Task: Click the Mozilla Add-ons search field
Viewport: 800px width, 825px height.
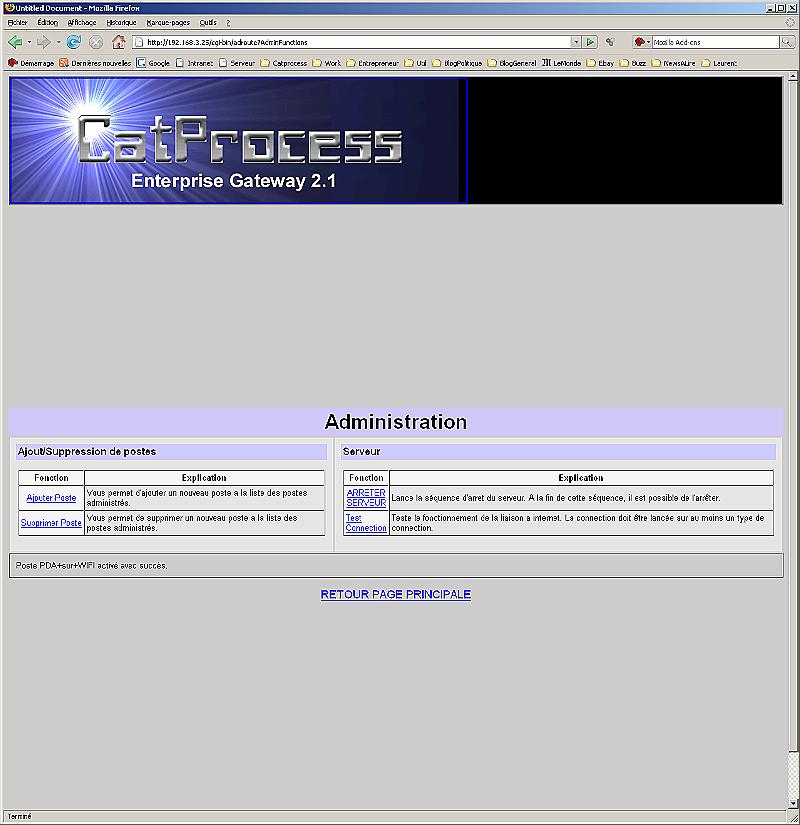Action: [715, 42]
